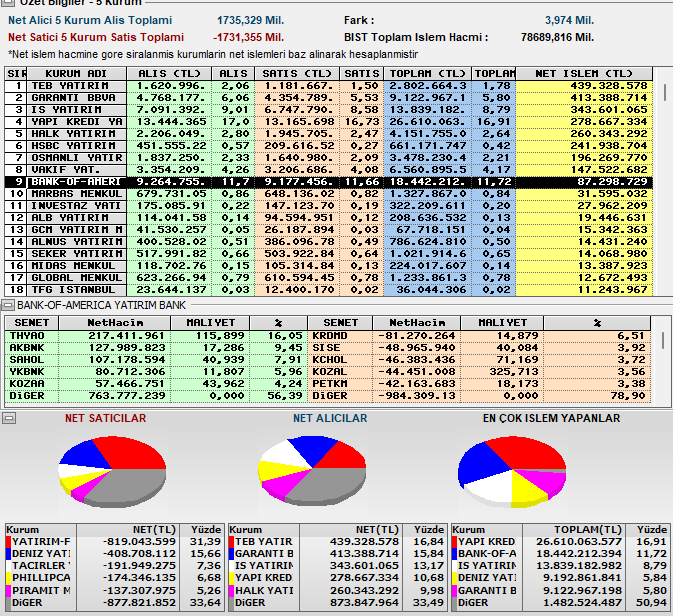673x616 pixels.
Task: Sort by NET ISLEM (TL) column header
Action: pyautogui.click(x=584, y=73)
